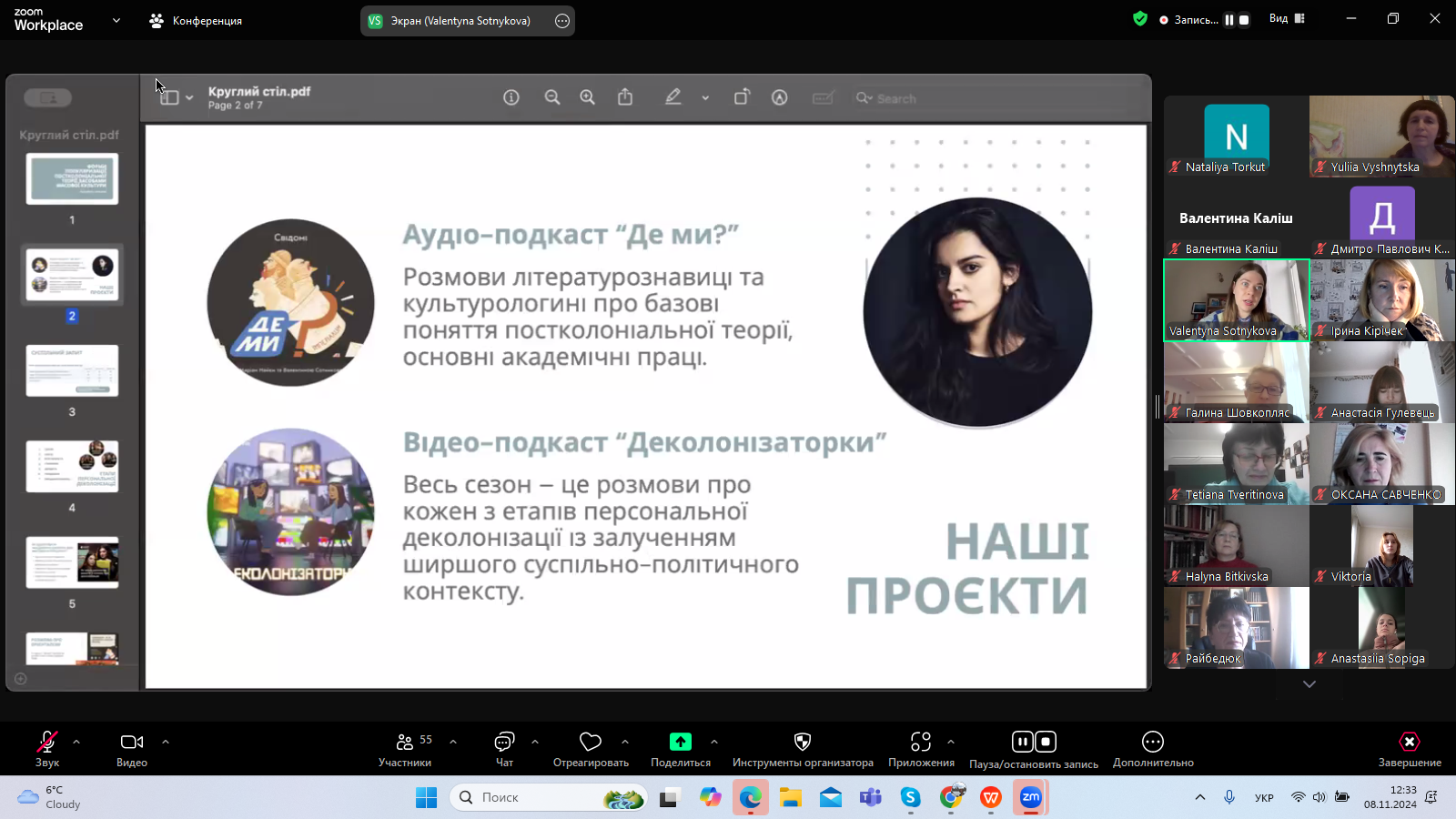Click the Chat icon in Zoom toolbar
Viewport: 1456px width, 819px height.
(504, 742)
